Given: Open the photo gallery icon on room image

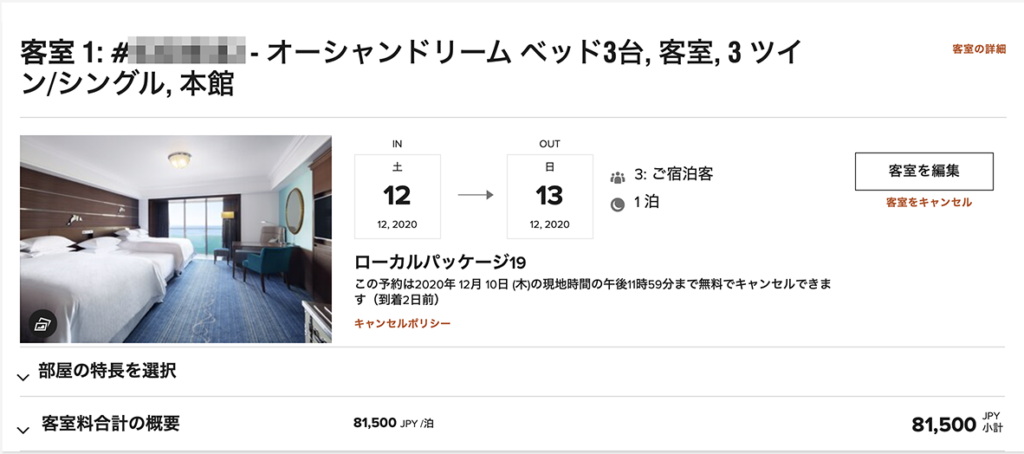Looking at the screenshot, I should [42, 323].
